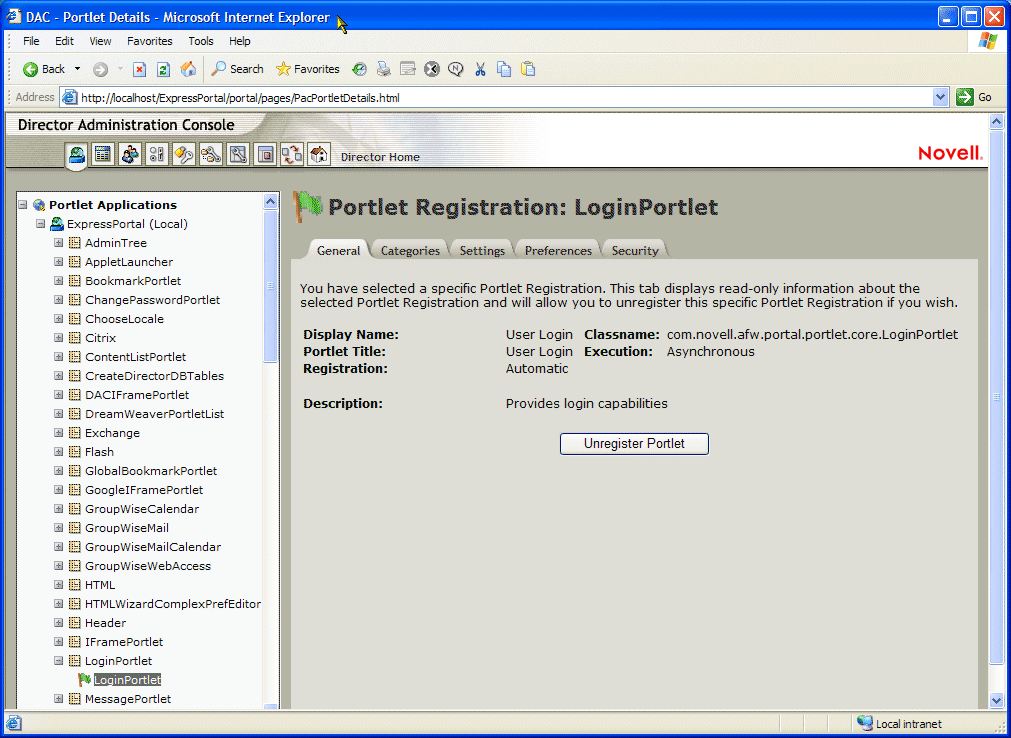Collapse the Portlet Applications root node
The width and height of the screenshot is (1011, 738).
coord(23,205)
